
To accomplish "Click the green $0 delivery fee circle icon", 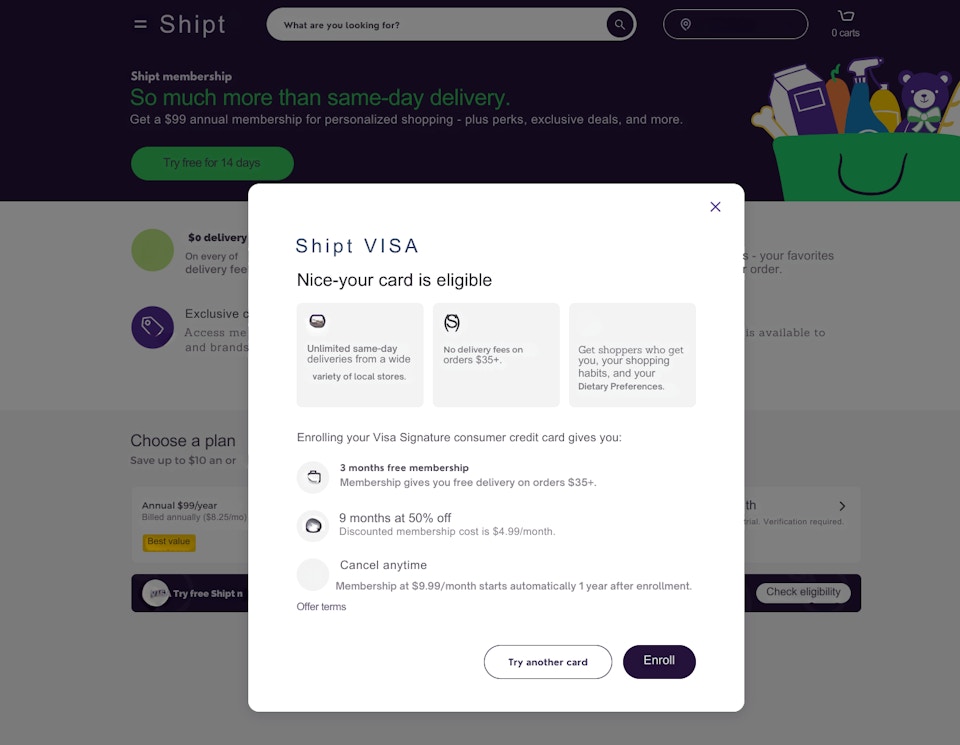I will [x=152, y=250].
